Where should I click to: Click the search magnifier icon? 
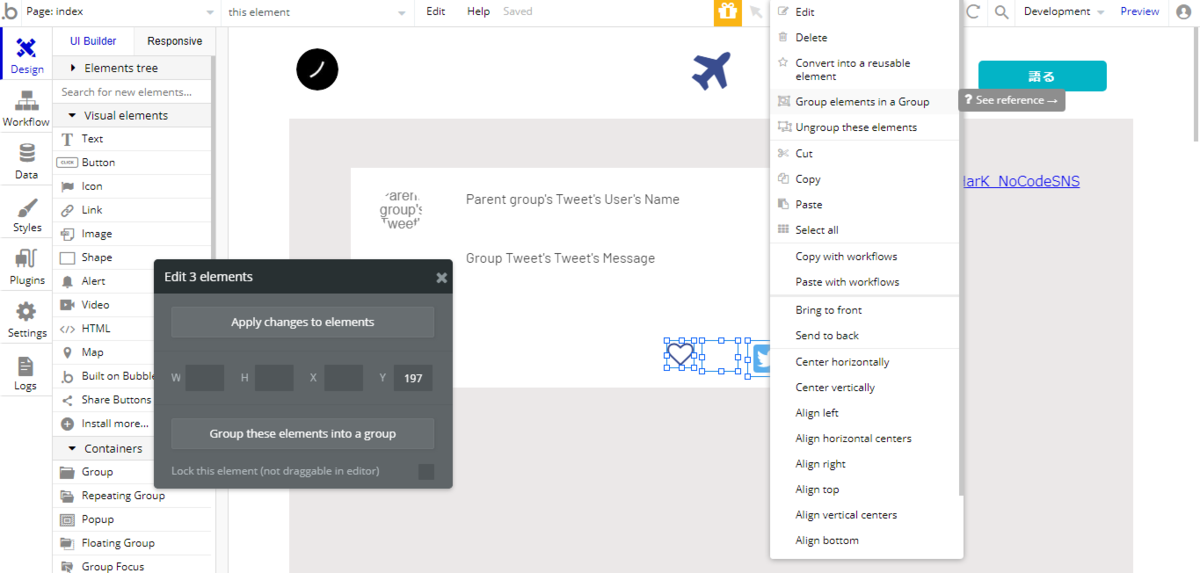coord(1001,12)
